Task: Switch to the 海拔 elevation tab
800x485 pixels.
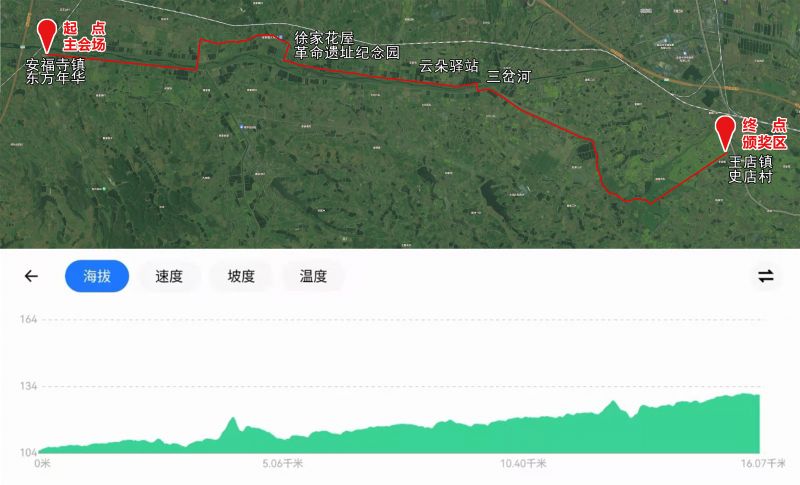Action: 97,276
